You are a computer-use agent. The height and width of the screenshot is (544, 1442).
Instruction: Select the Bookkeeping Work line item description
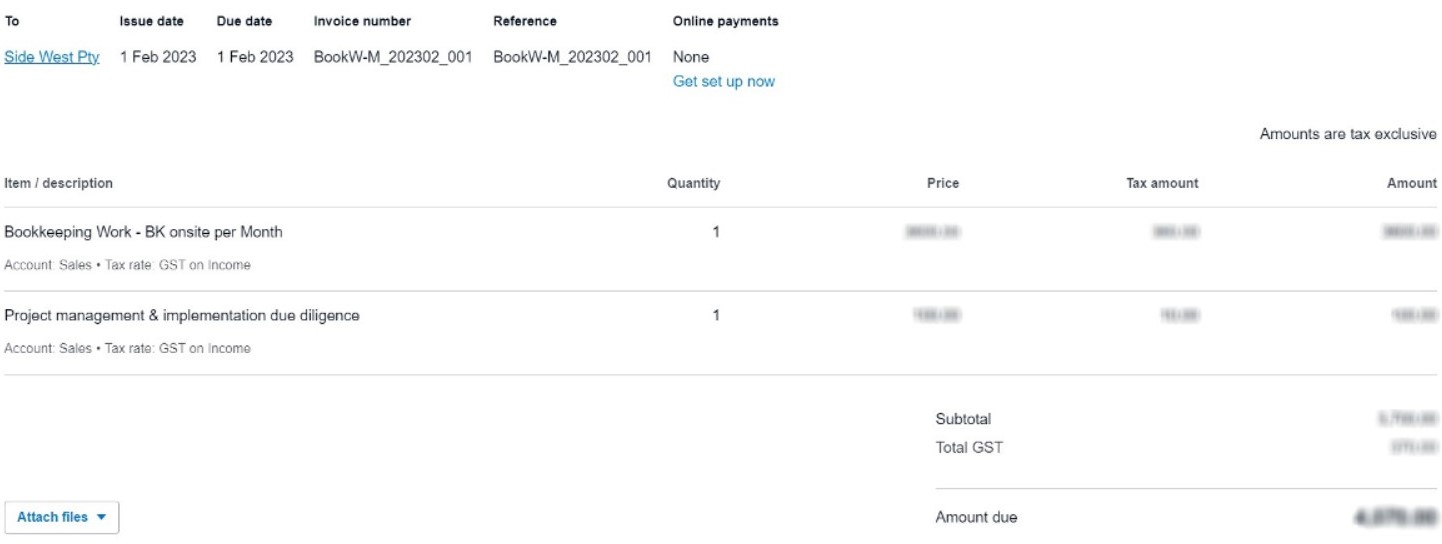pyautogui.click(x=143, y=232)
